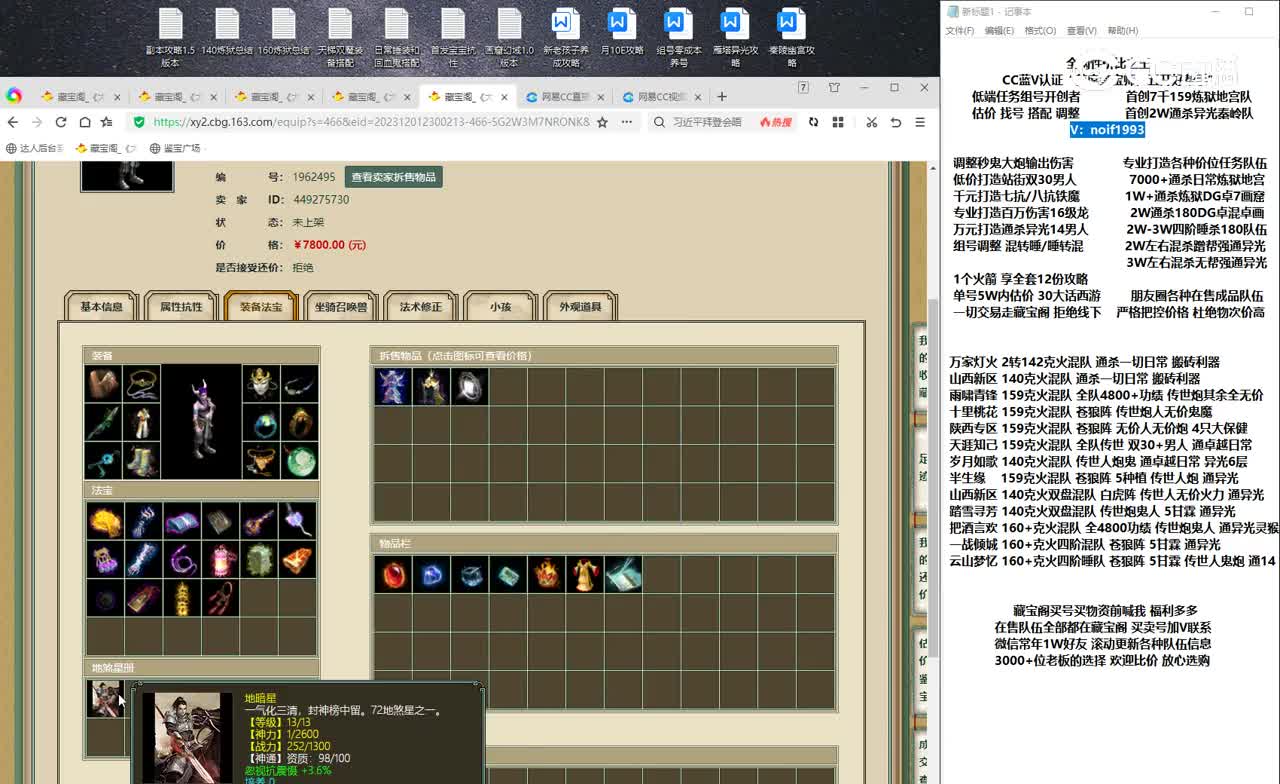
Task: Switch to the 网易CC视频 browser tab
Action: [660, 97]
